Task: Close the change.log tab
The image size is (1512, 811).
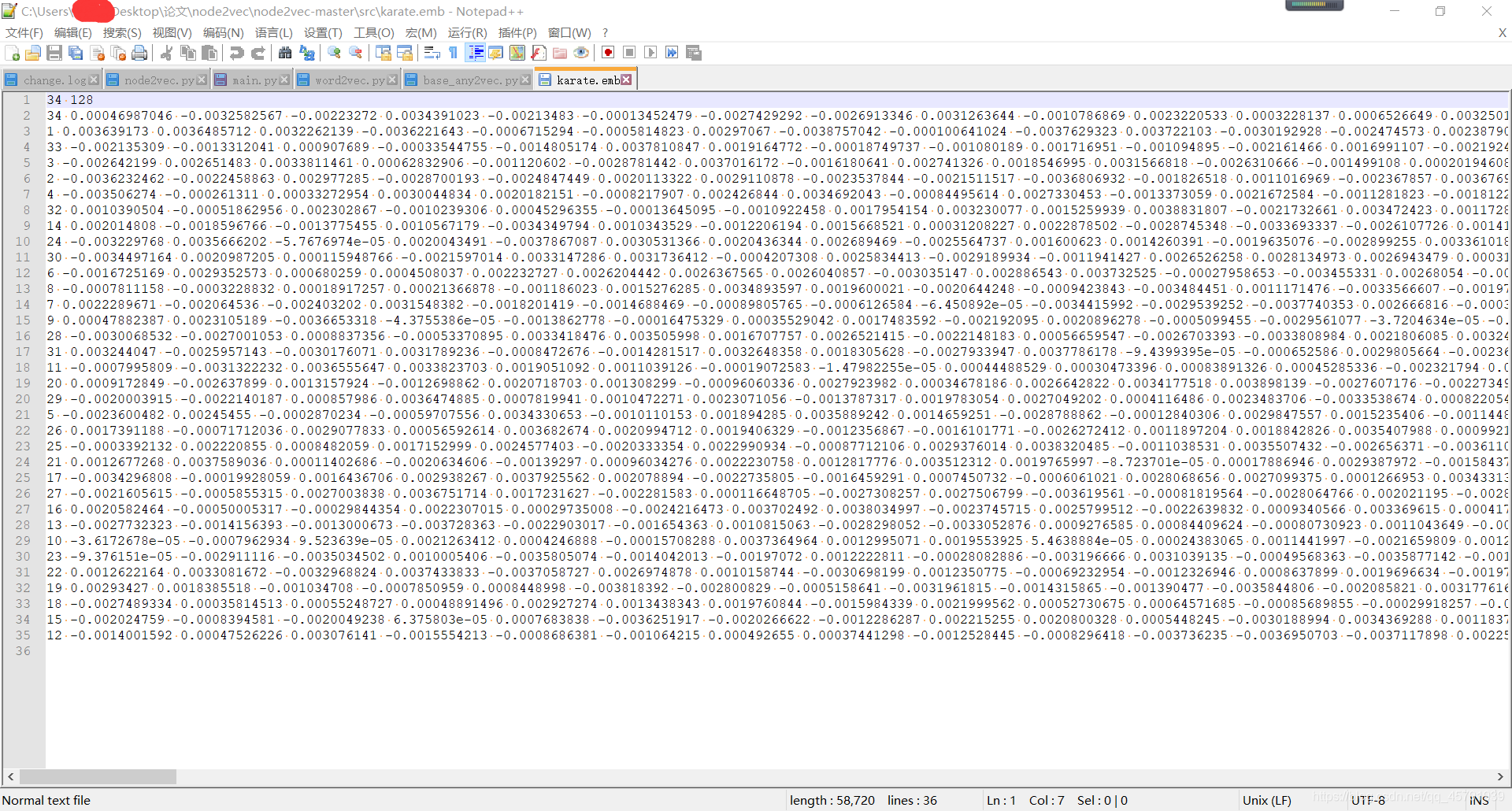Action: 94,80
